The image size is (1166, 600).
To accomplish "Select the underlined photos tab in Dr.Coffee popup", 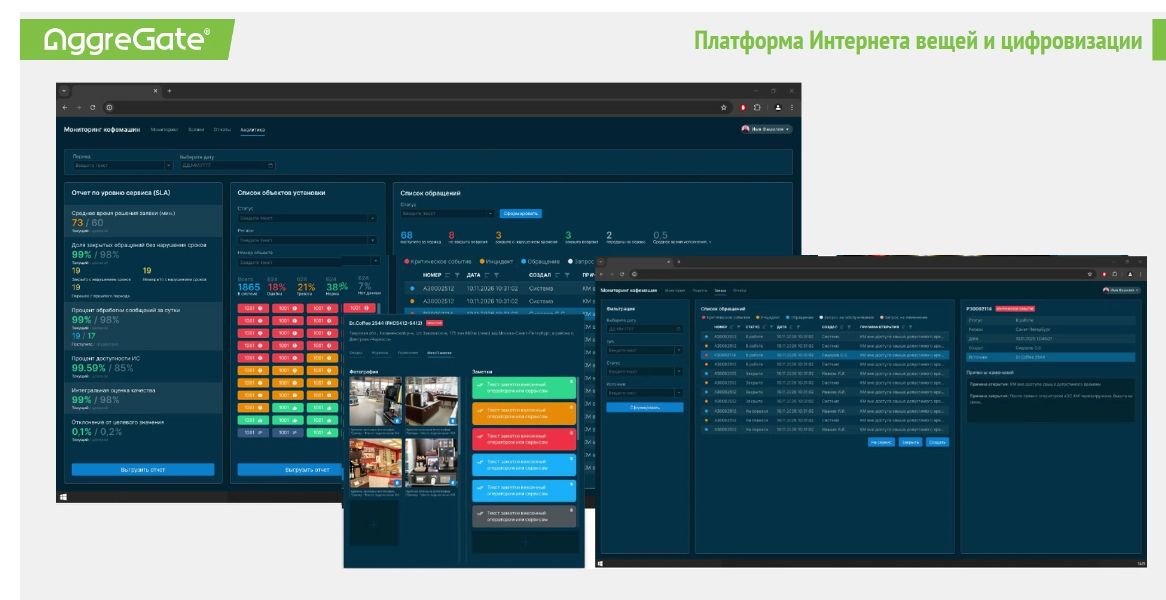I will point(439,352).
